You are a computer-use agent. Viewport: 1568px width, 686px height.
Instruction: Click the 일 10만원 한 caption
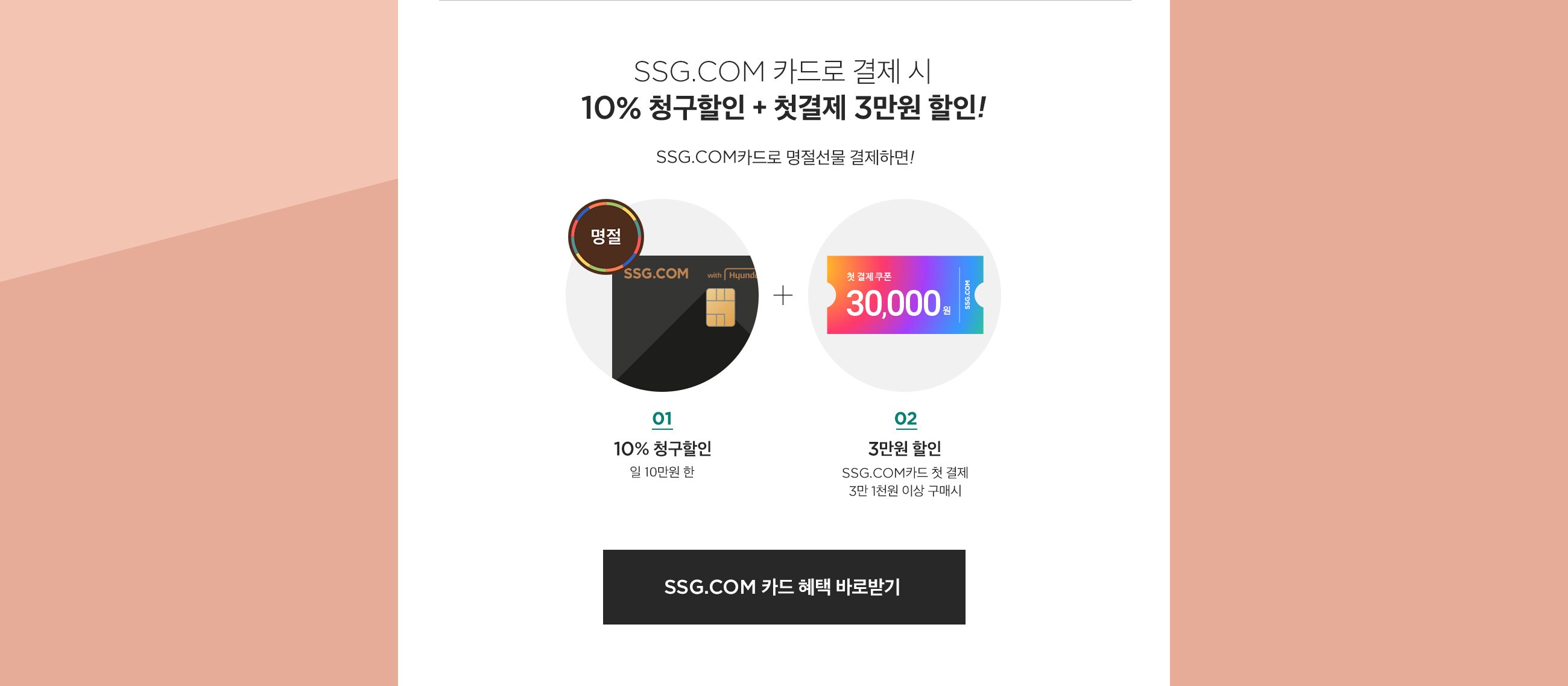662,472
